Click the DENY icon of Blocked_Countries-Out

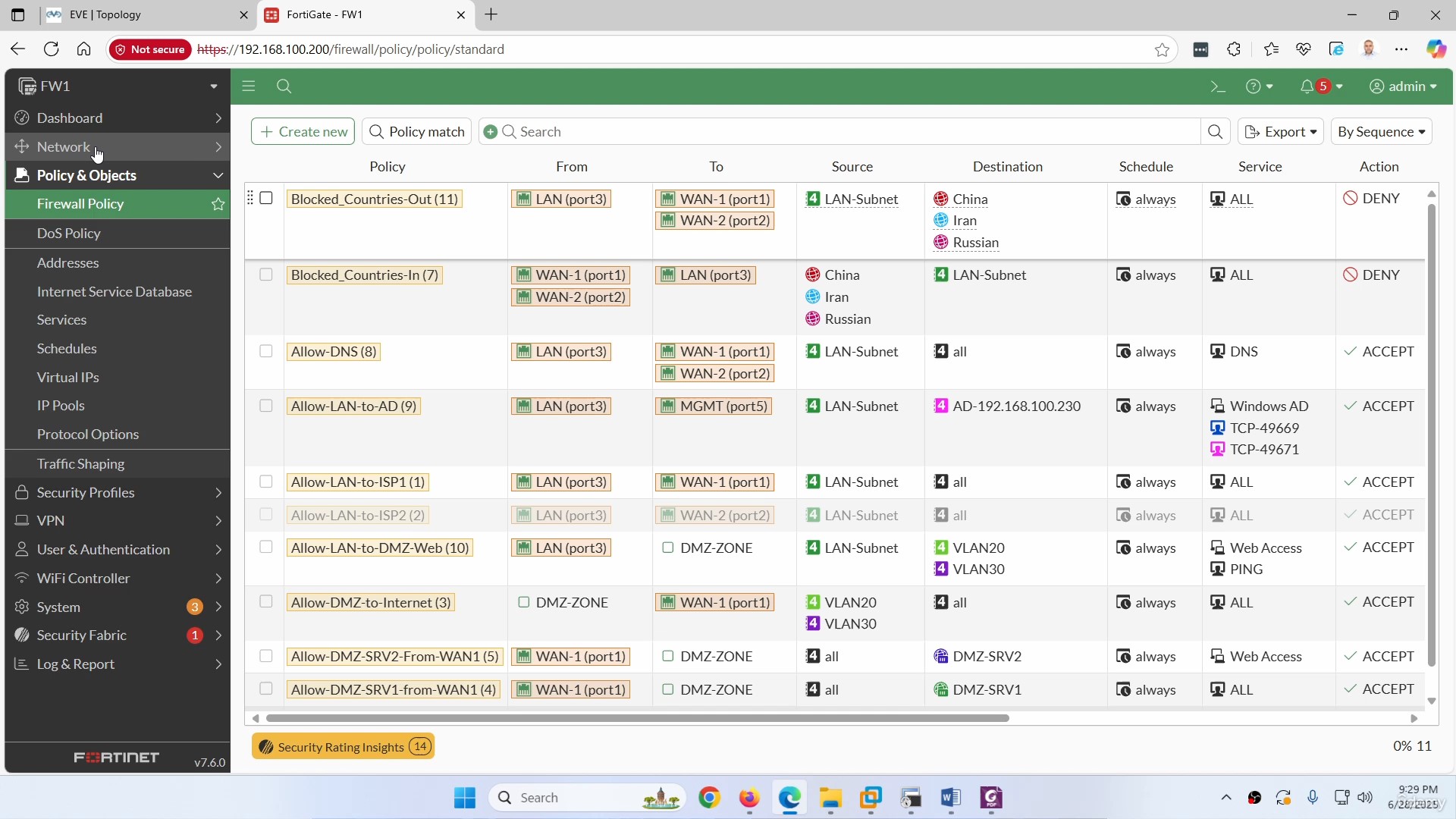point(1350,198)
